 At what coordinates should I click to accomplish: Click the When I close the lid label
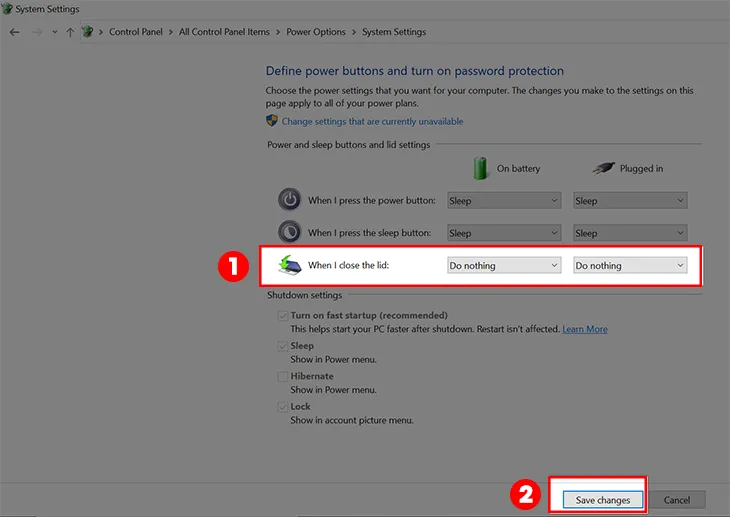coord(348,265)
